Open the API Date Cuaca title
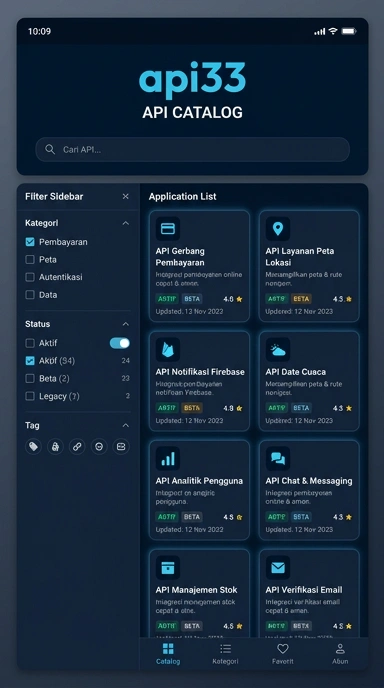Screen dimensions: 384x688 [295, 372]
